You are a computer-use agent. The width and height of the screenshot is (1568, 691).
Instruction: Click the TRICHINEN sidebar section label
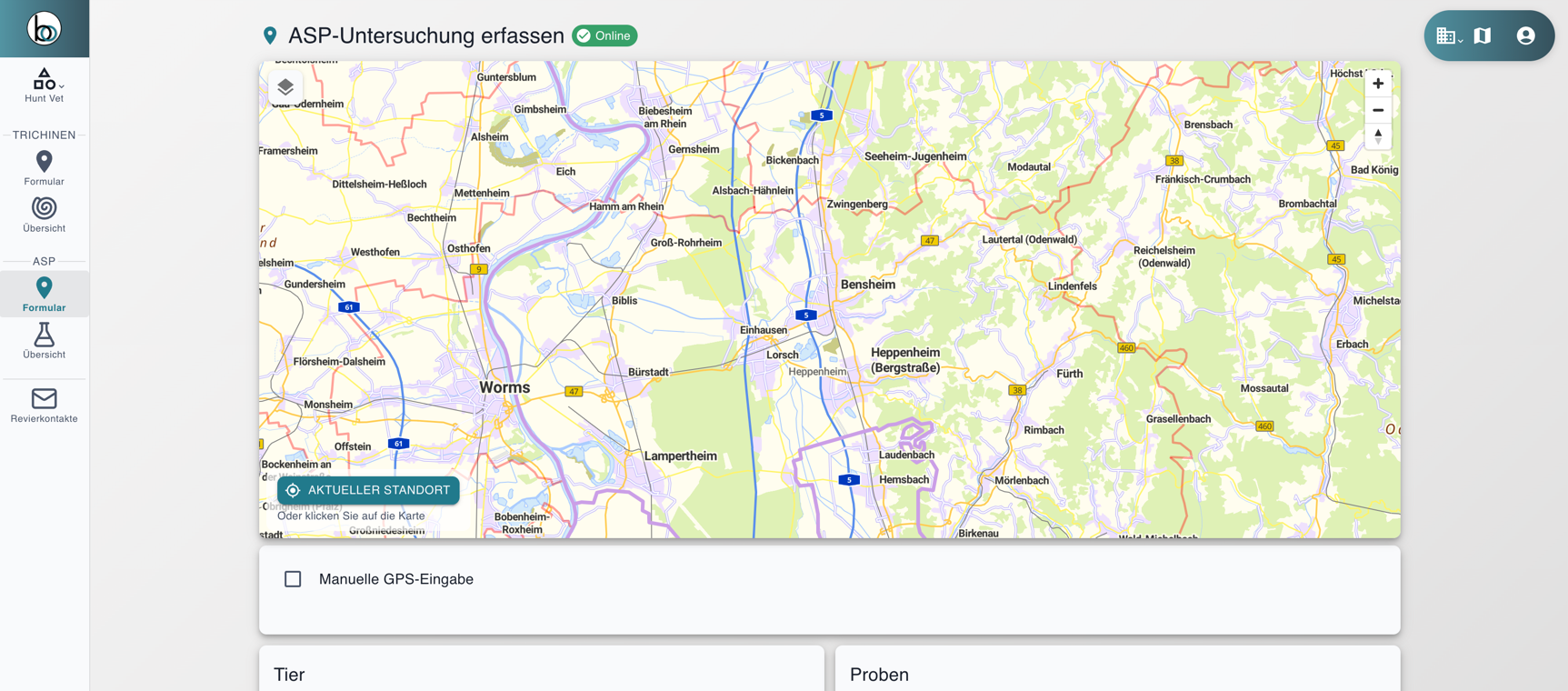click(44, 135)
